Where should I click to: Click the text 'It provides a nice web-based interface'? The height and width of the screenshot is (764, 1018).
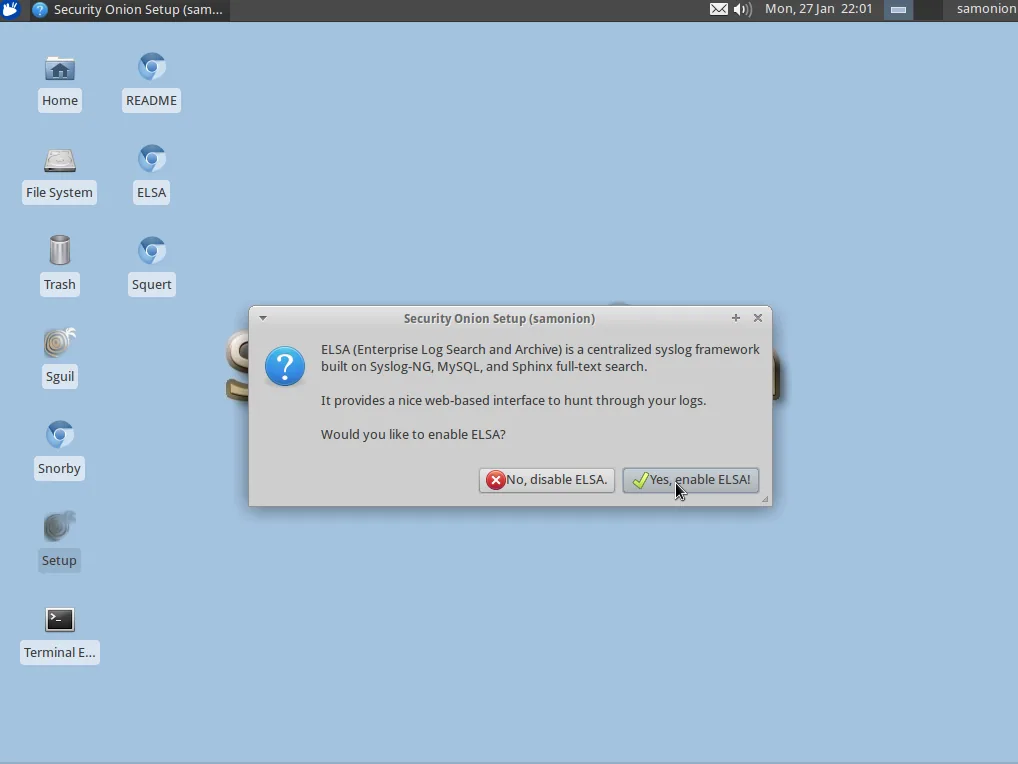[441, 400]
